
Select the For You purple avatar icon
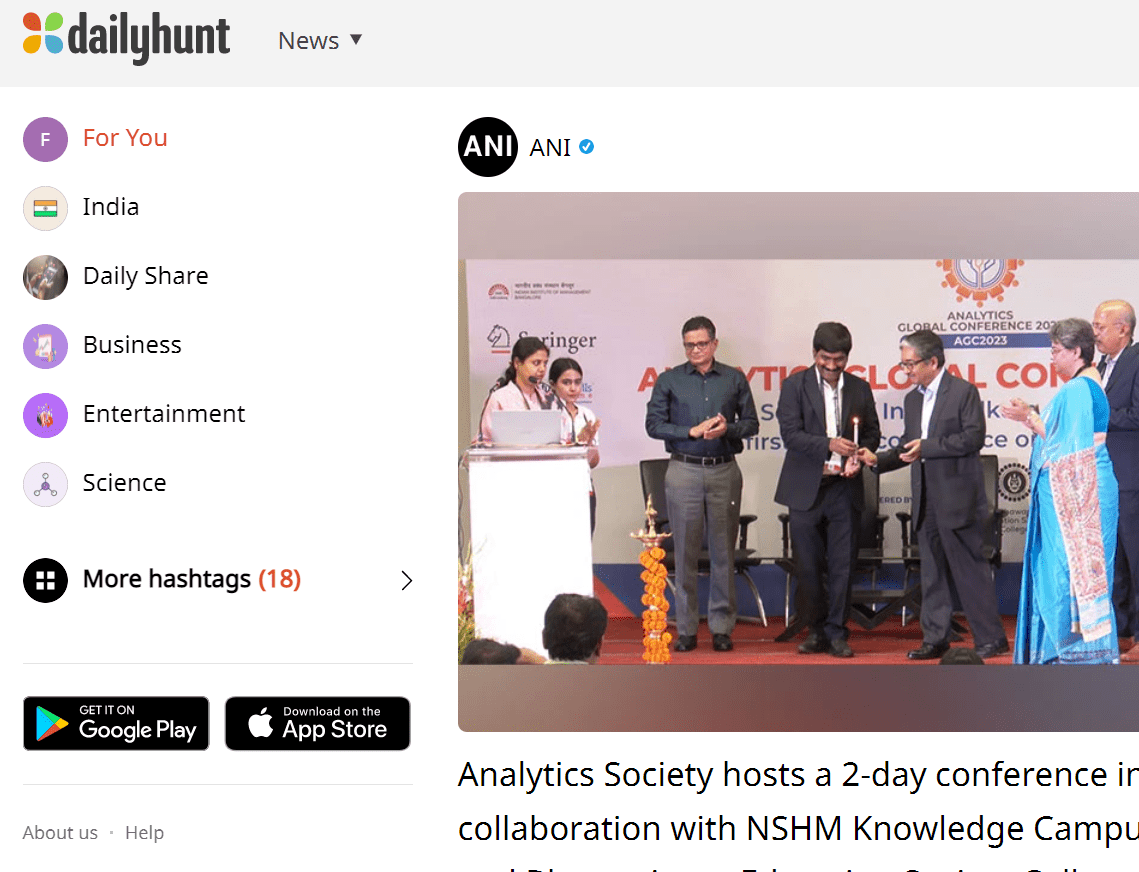45,139
